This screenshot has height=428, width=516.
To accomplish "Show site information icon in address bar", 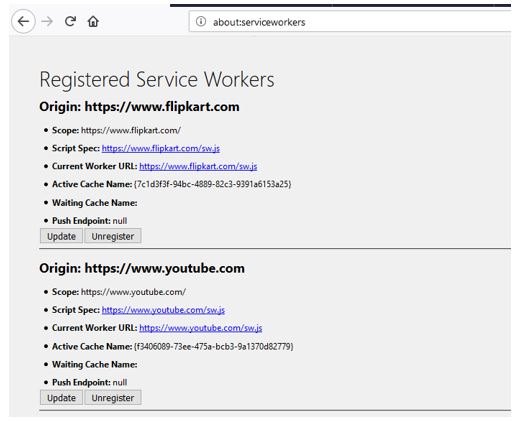I will tap(201, 22).
